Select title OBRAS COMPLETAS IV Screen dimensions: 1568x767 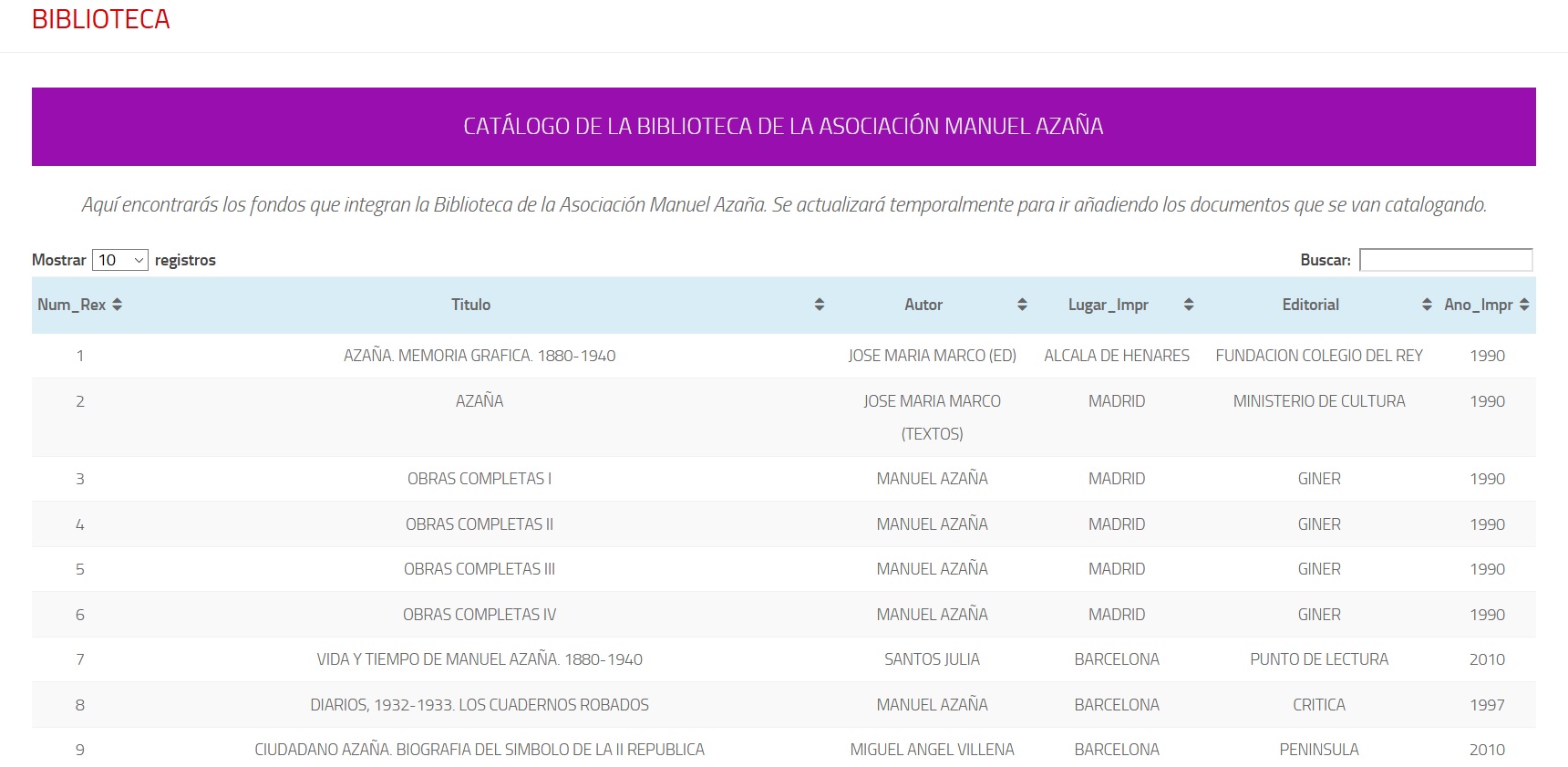[x=480, y=615]
